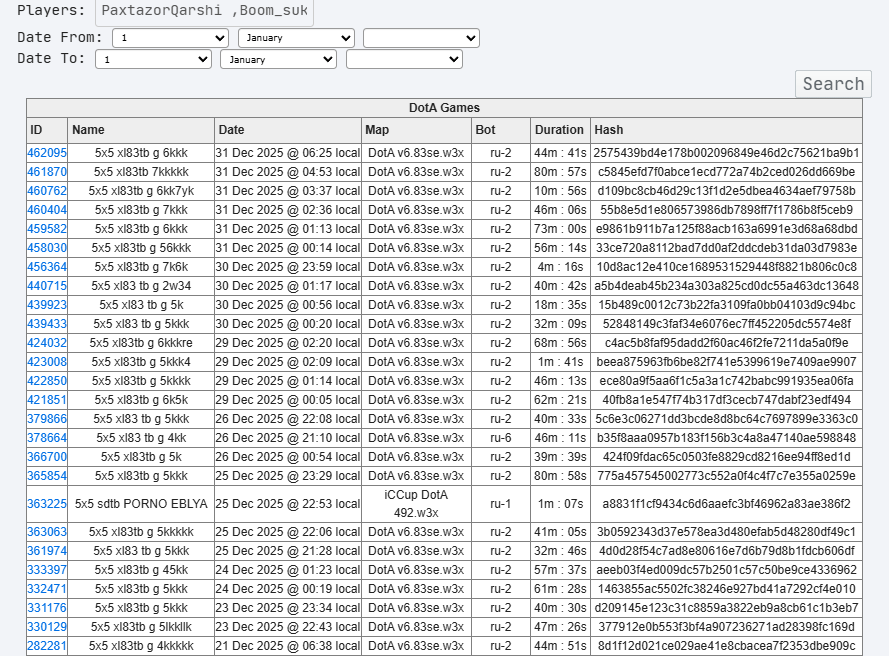
Task: Open game ID 361974
Action: [x=47, y=551]
